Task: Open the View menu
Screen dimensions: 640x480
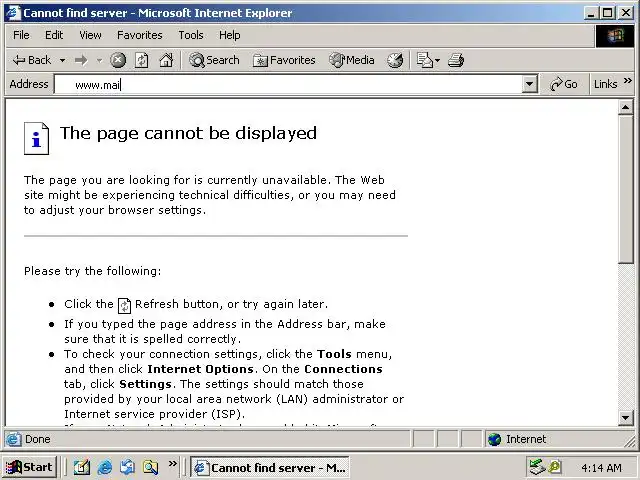Action: coord(90,35)
